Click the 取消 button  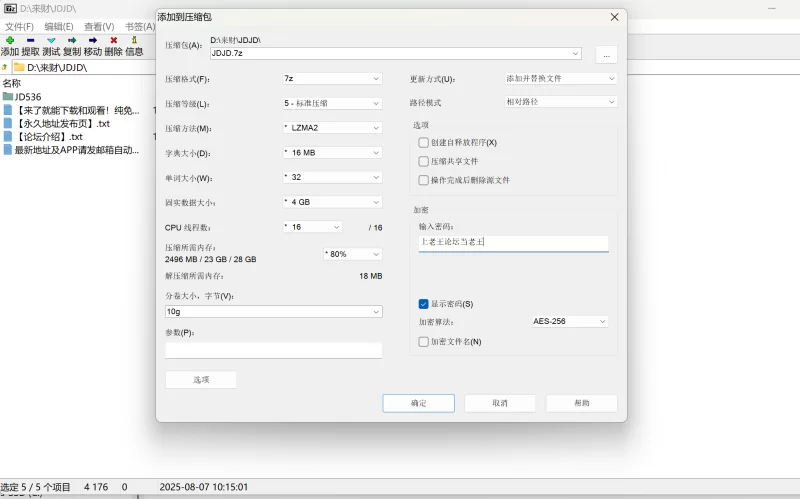(500, 403)
